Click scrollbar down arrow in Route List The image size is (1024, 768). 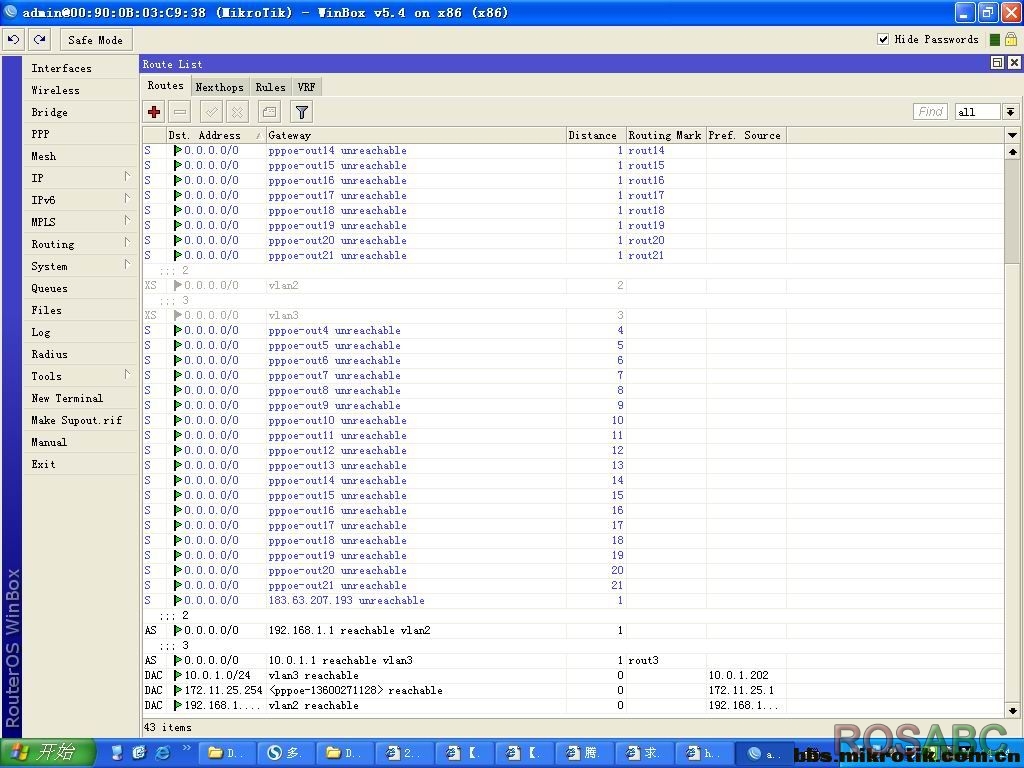1012,711
